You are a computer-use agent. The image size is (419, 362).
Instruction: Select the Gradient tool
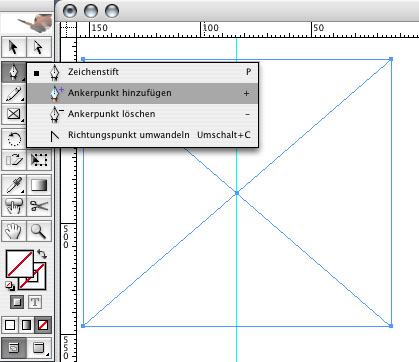tap(39, 185)
